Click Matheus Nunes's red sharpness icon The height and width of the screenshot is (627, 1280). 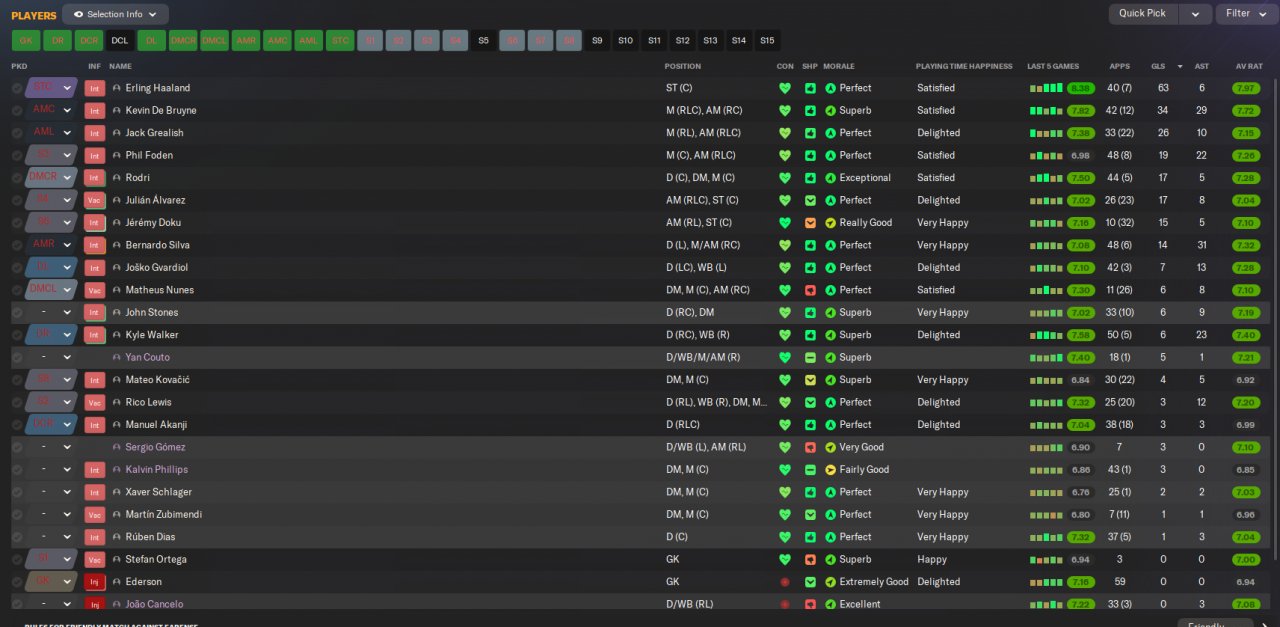(x=810, y=290)
